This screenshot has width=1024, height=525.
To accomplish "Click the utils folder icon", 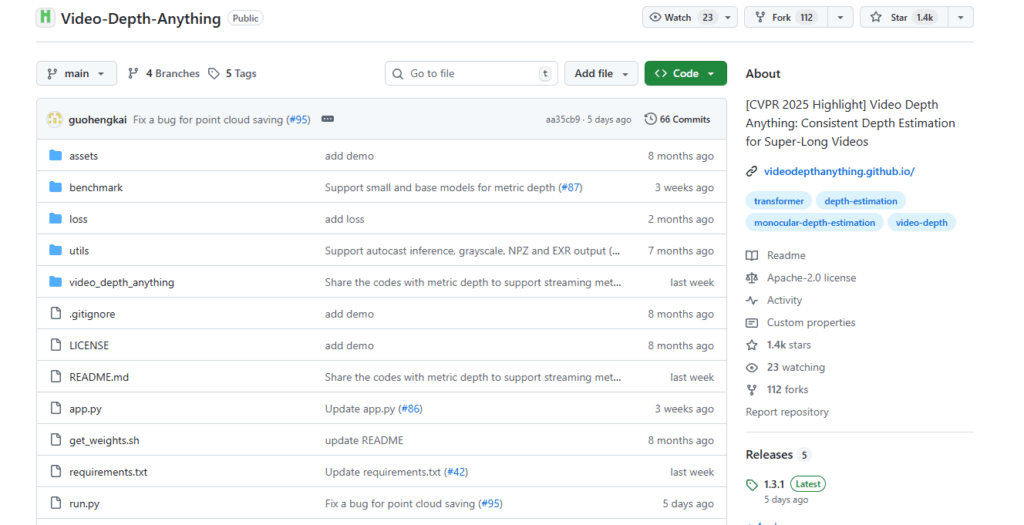I will (56, 250).
